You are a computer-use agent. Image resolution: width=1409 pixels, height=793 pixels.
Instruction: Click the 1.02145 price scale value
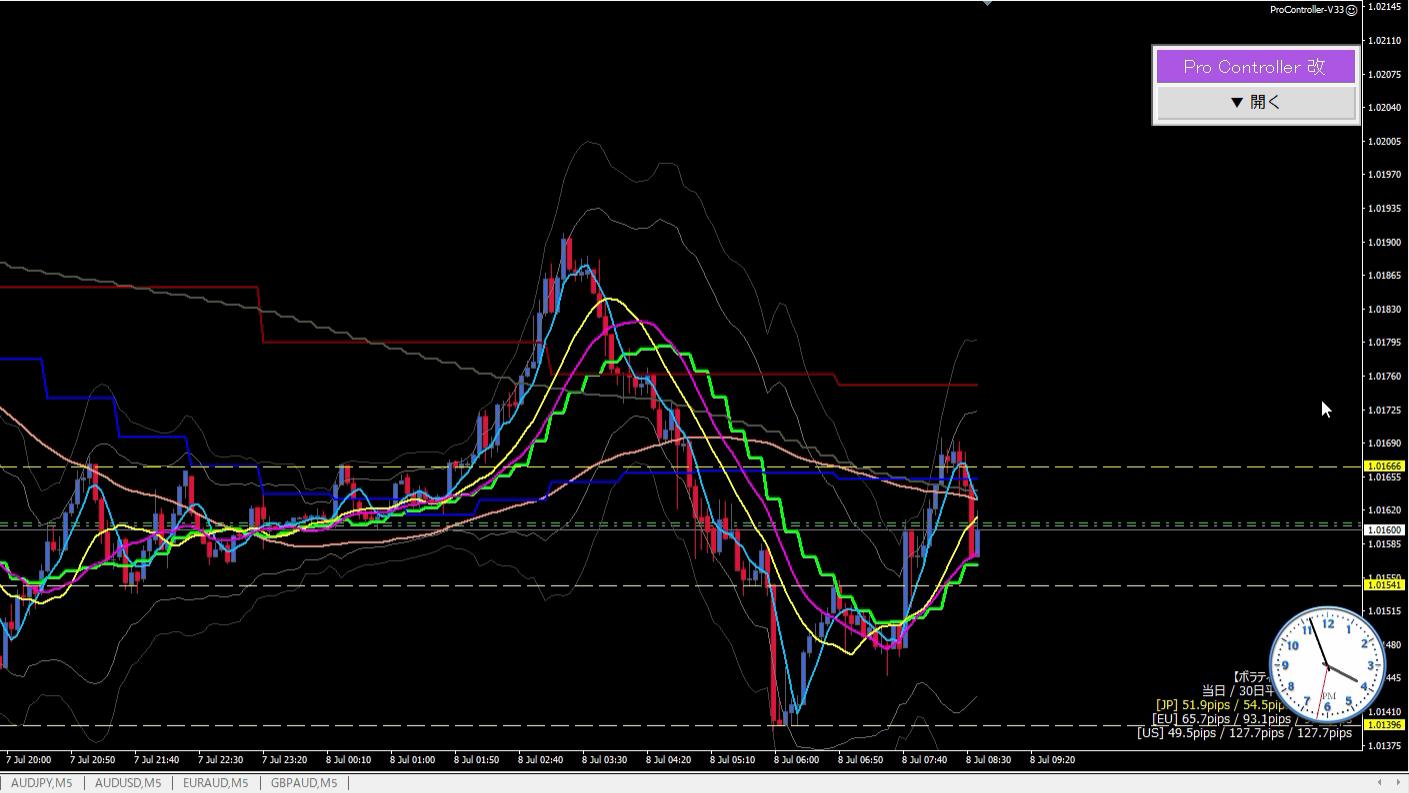click(1384, 7)
